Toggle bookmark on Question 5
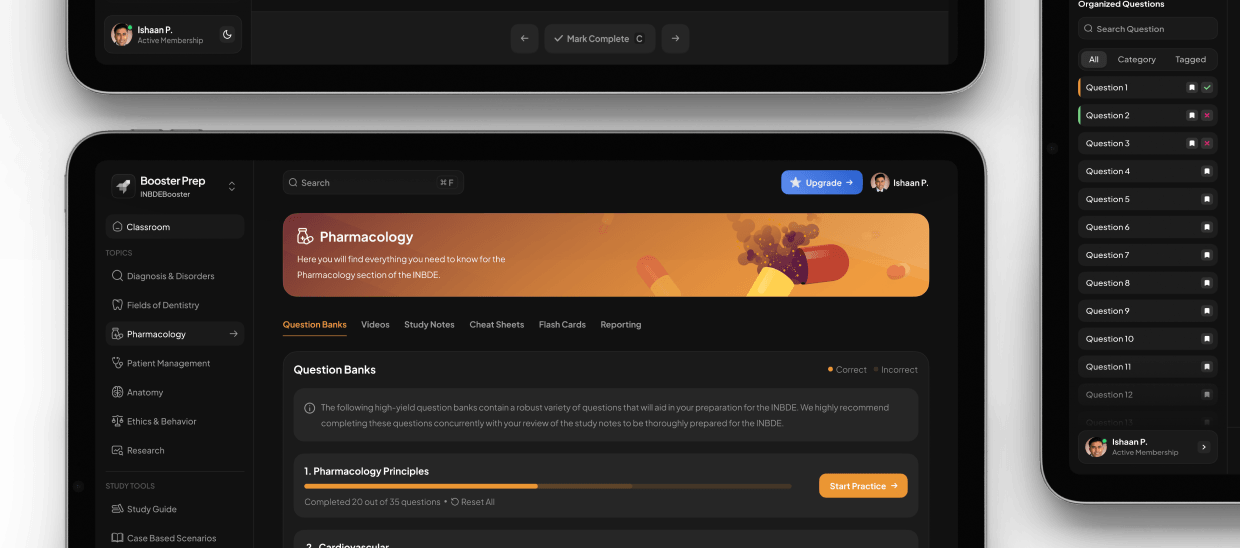Screen dimensions: 1240x548 (x=1207, y=200)
